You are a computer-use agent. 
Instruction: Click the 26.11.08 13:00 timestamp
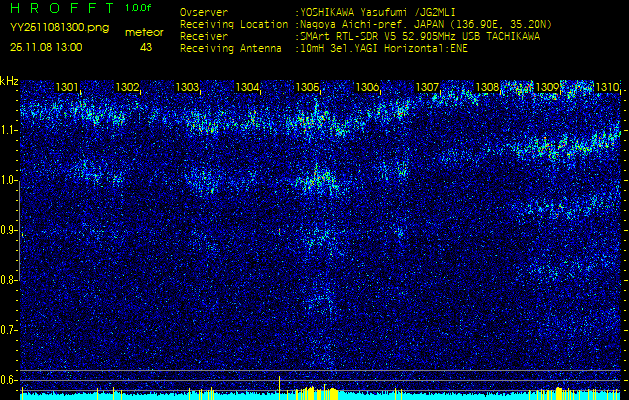pyautogui.click(x=46, y=47)
